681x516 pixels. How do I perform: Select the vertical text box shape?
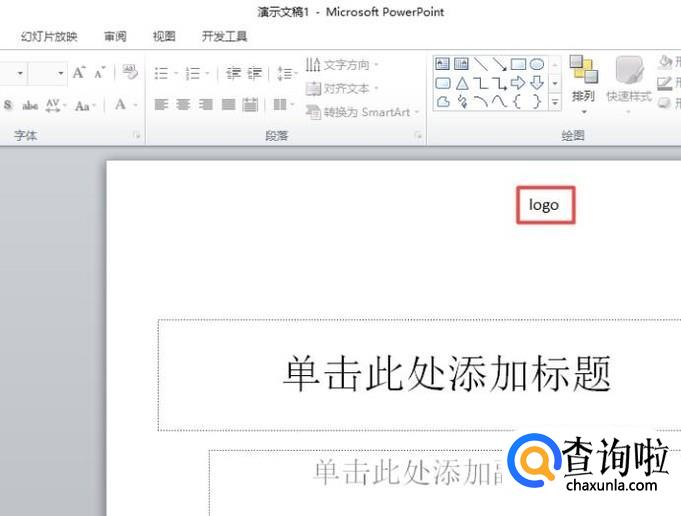(x=461, y=64)
